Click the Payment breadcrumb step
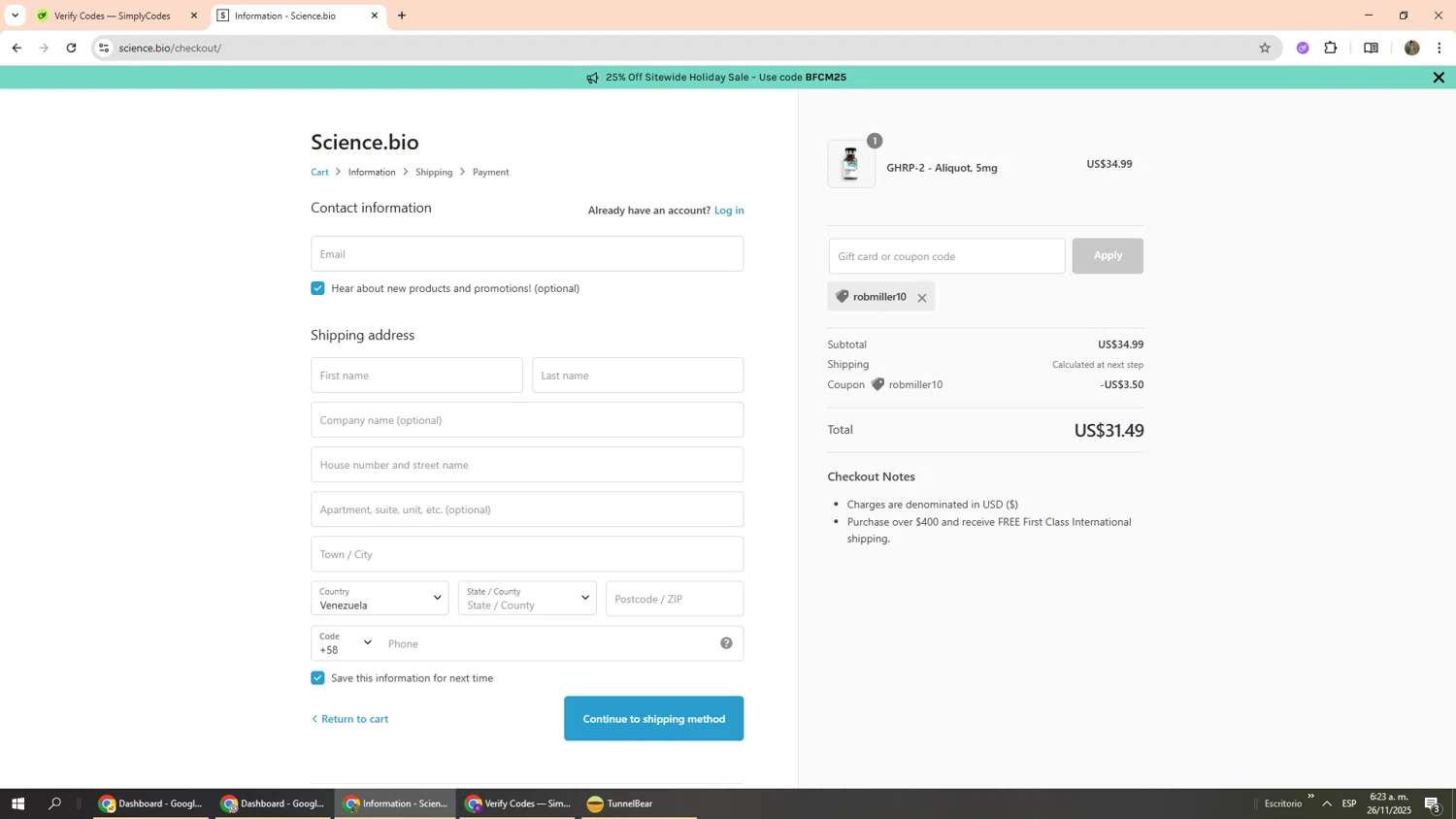This screenshot has height=819, width=1456. pos(490,172)
